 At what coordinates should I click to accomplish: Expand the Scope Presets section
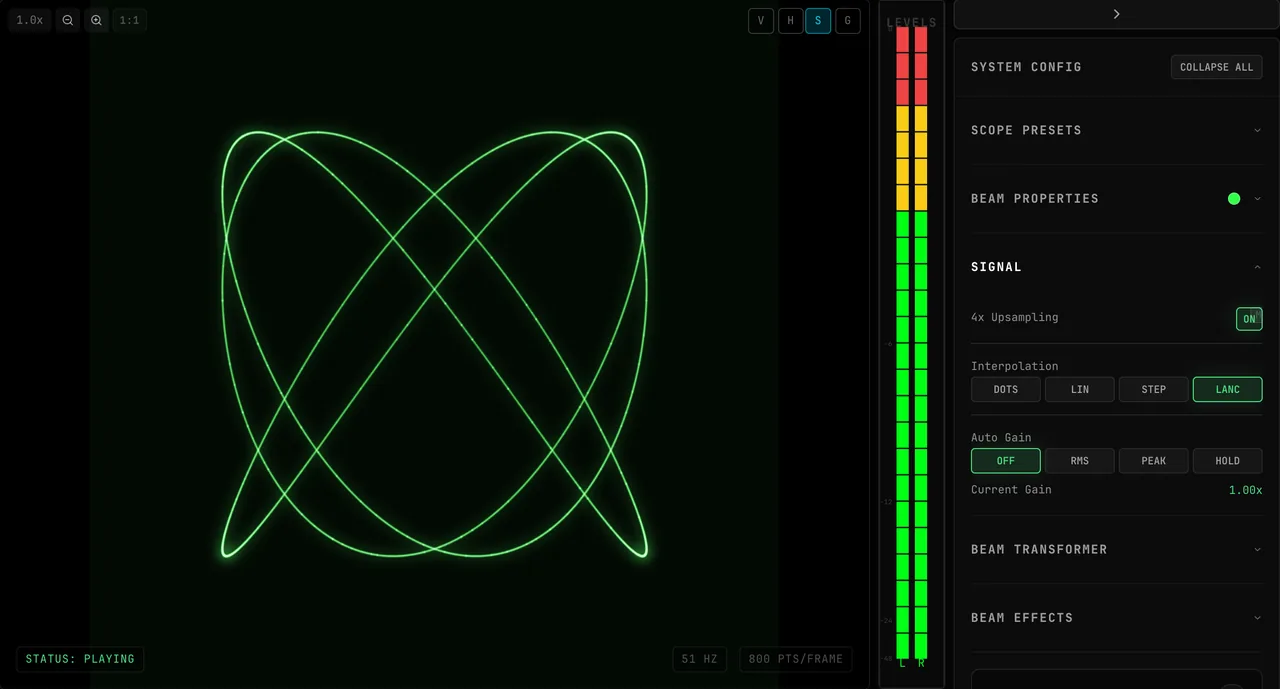coord(1116,130)
